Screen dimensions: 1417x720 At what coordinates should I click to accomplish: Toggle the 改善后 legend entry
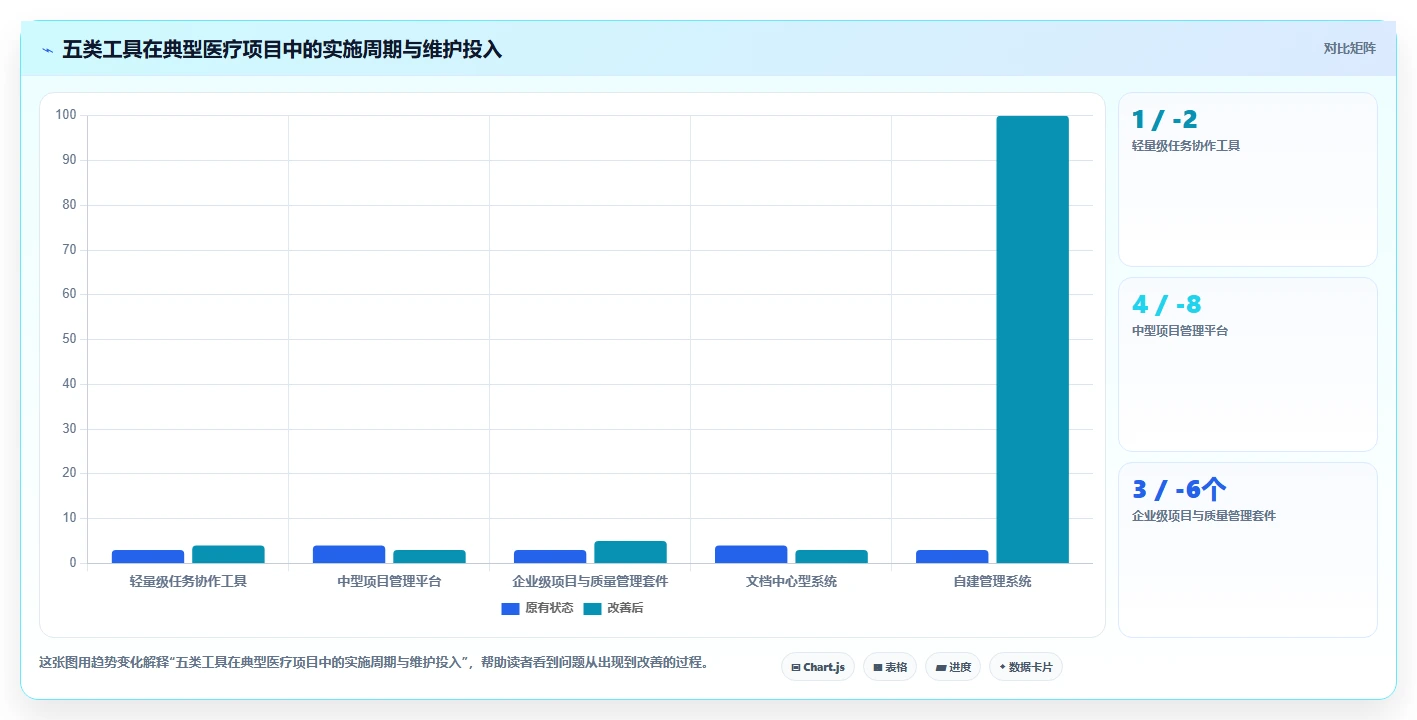613,608
